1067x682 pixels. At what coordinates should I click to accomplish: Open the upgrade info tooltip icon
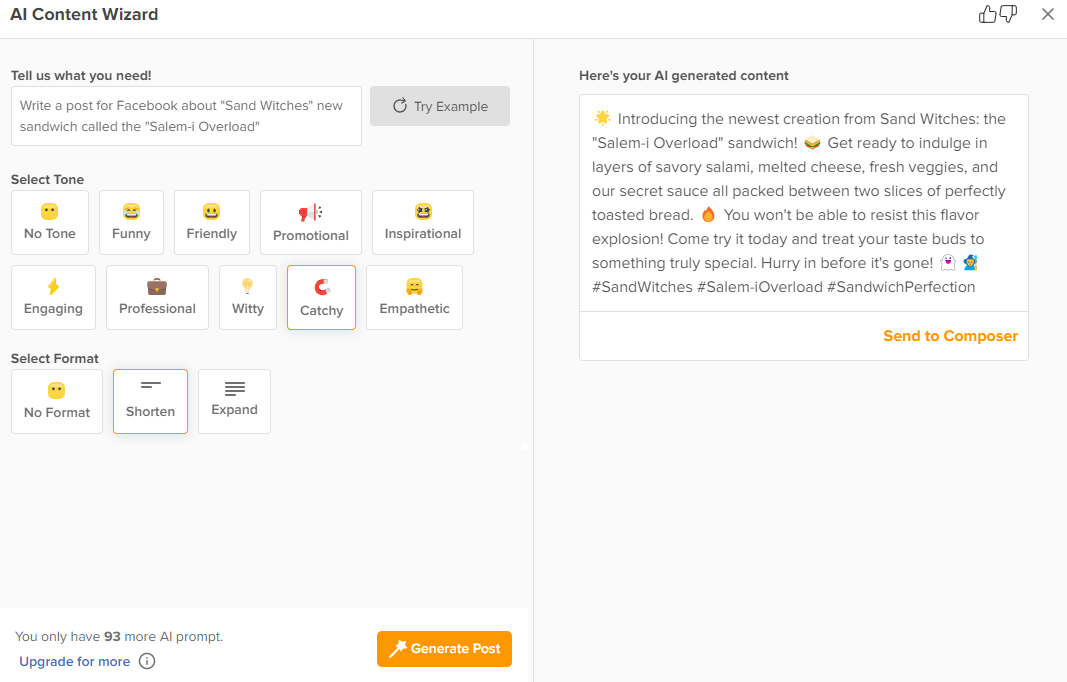[x=147, y=661]
